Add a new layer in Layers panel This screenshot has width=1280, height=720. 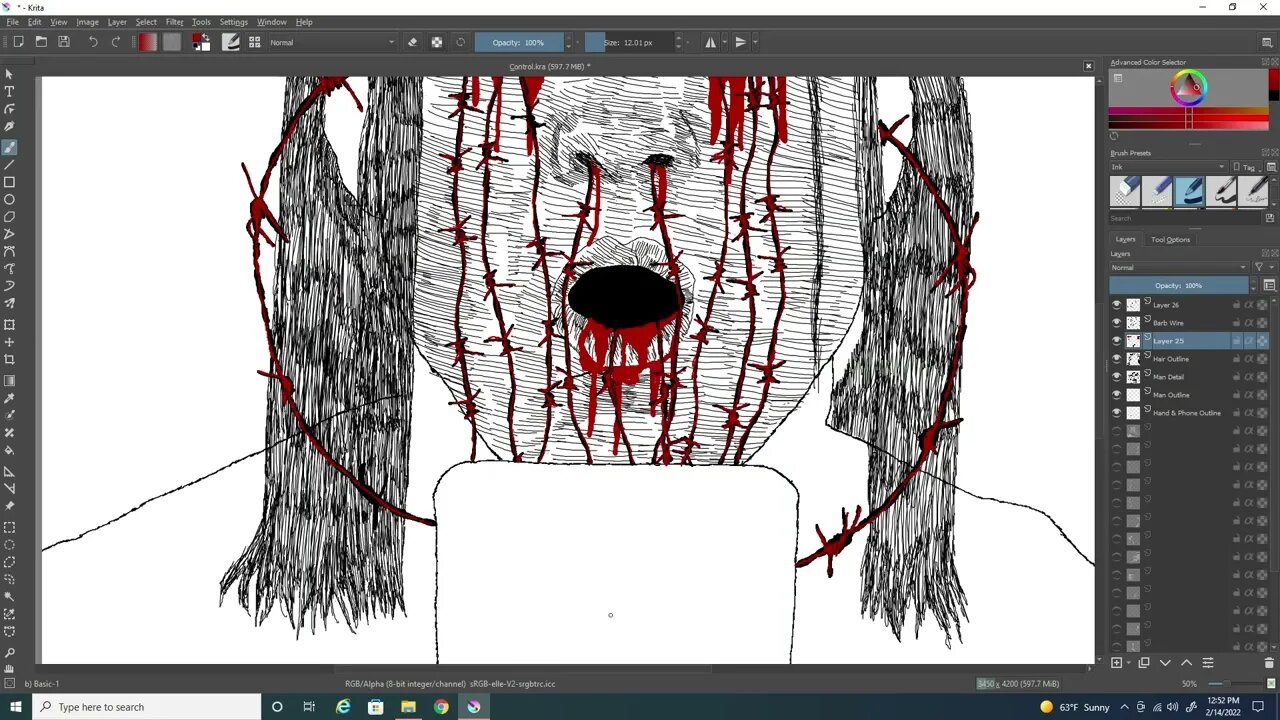[x=1117, y=663]
